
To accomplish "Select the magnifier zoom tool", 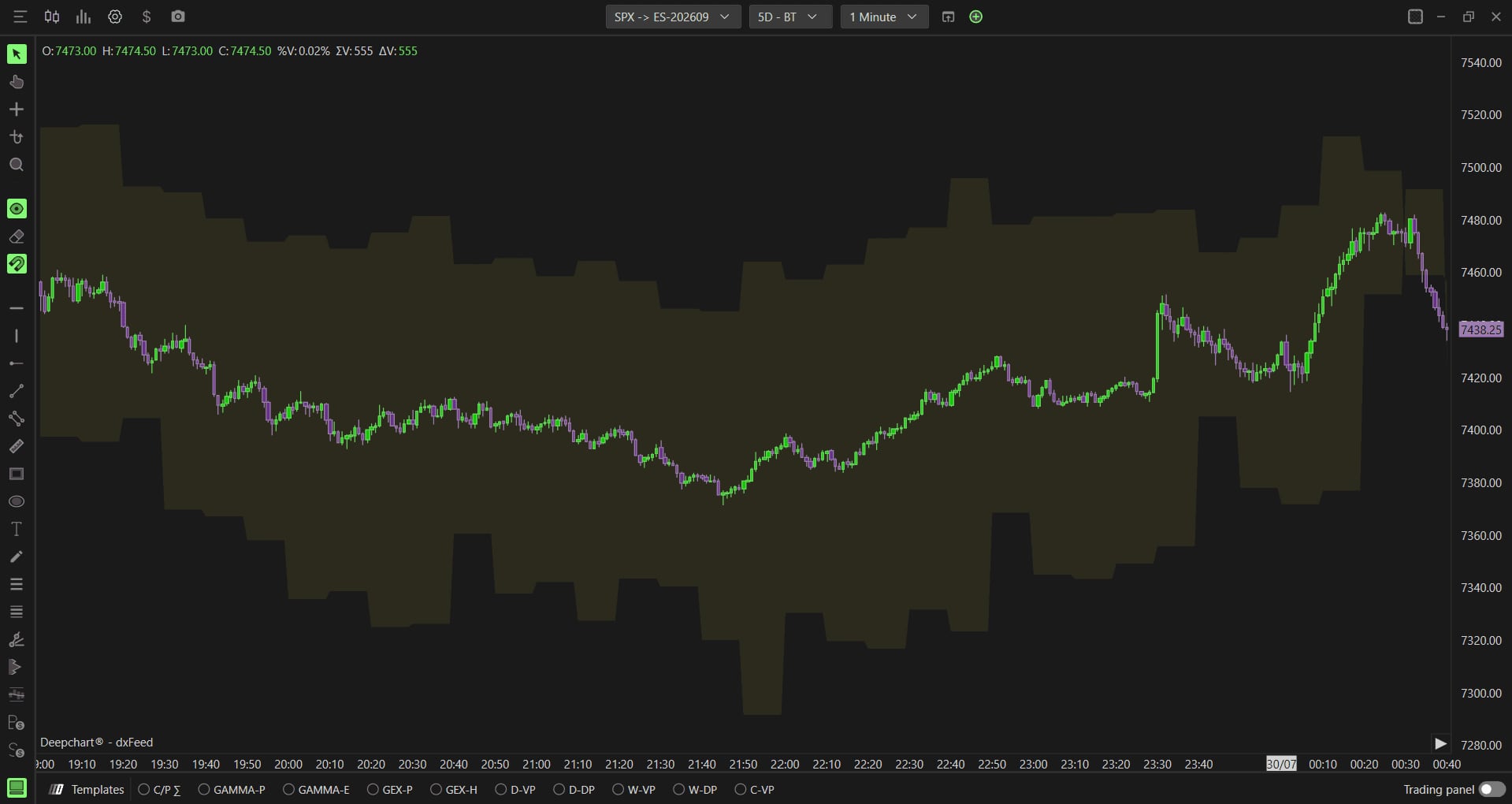I will click(17, 165).
